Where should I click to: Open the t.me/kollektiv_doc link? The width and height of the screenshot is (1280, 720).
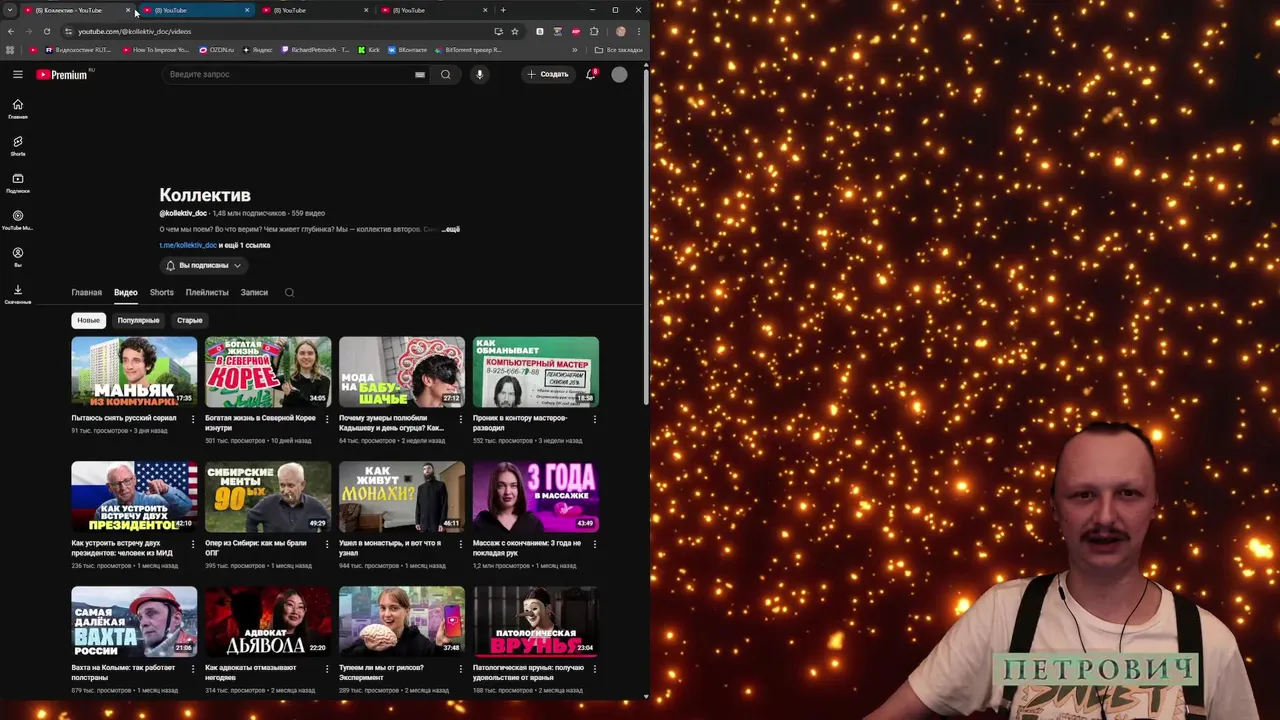188,245
